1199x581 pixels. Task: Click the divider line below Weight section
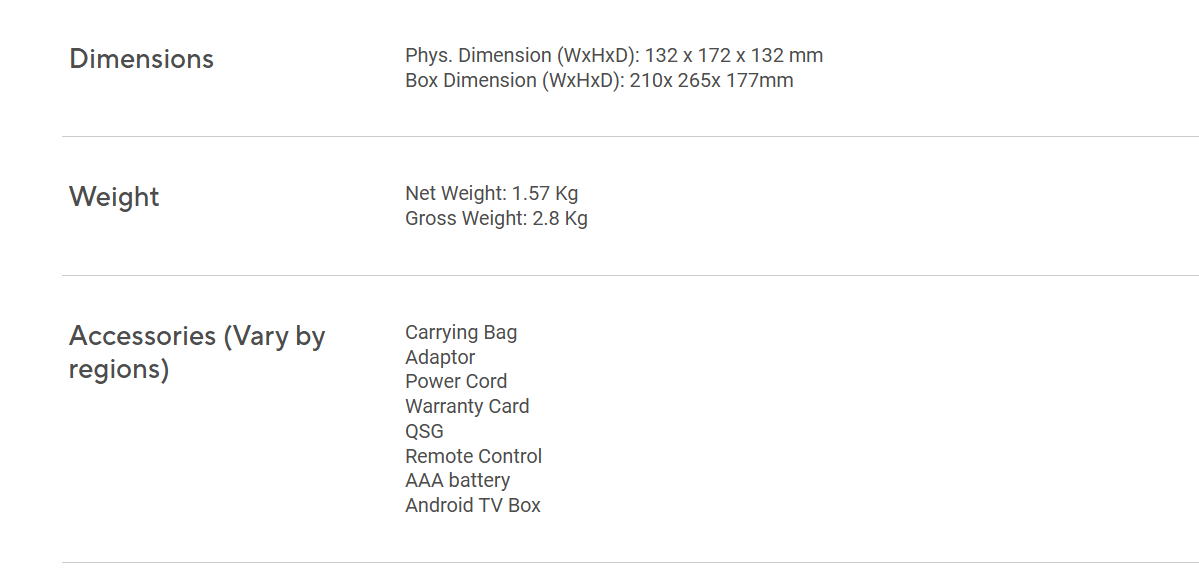tap(630, 275)
